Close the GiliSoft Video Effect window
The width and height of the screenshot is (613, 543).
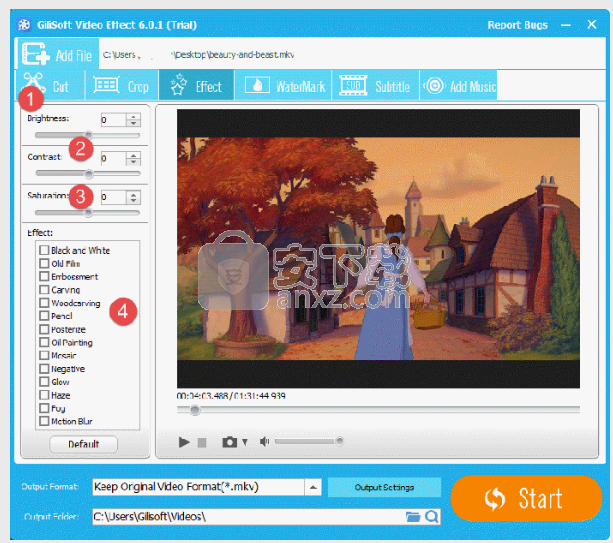[x=592, y=25]
